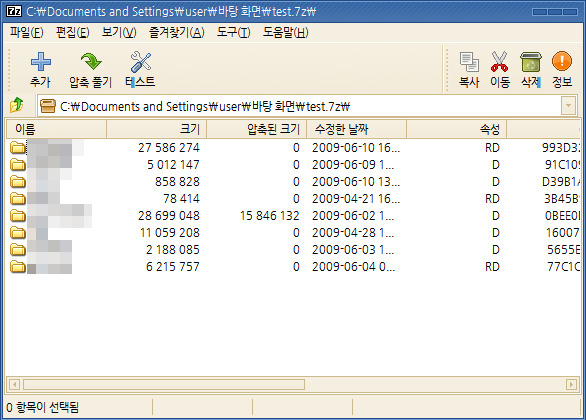Select folder icon in row 5 012 147
Screen dimensions: 586x420
[x=18, y=165]
